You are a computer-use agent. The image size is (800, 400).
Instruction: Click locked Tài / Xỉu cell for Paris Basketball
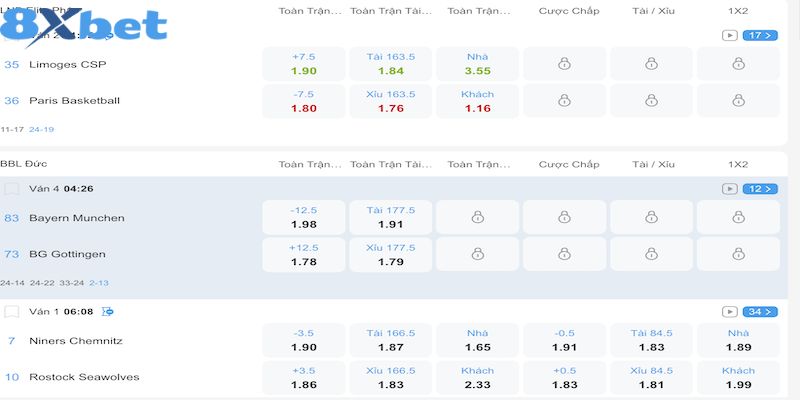(x=652, y=101)
